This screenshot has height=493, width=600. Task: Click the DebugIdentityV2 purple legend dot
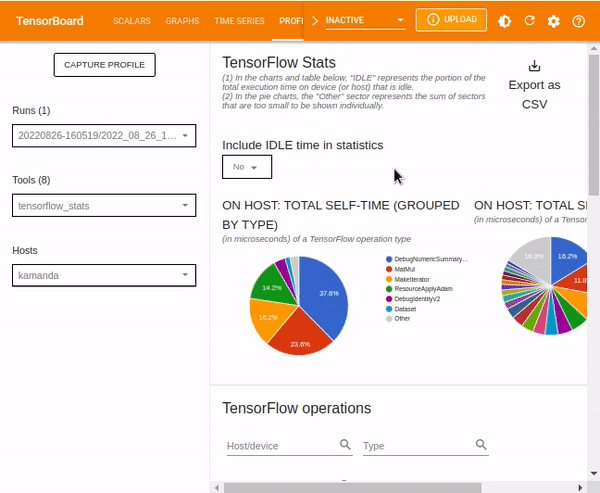389,299
